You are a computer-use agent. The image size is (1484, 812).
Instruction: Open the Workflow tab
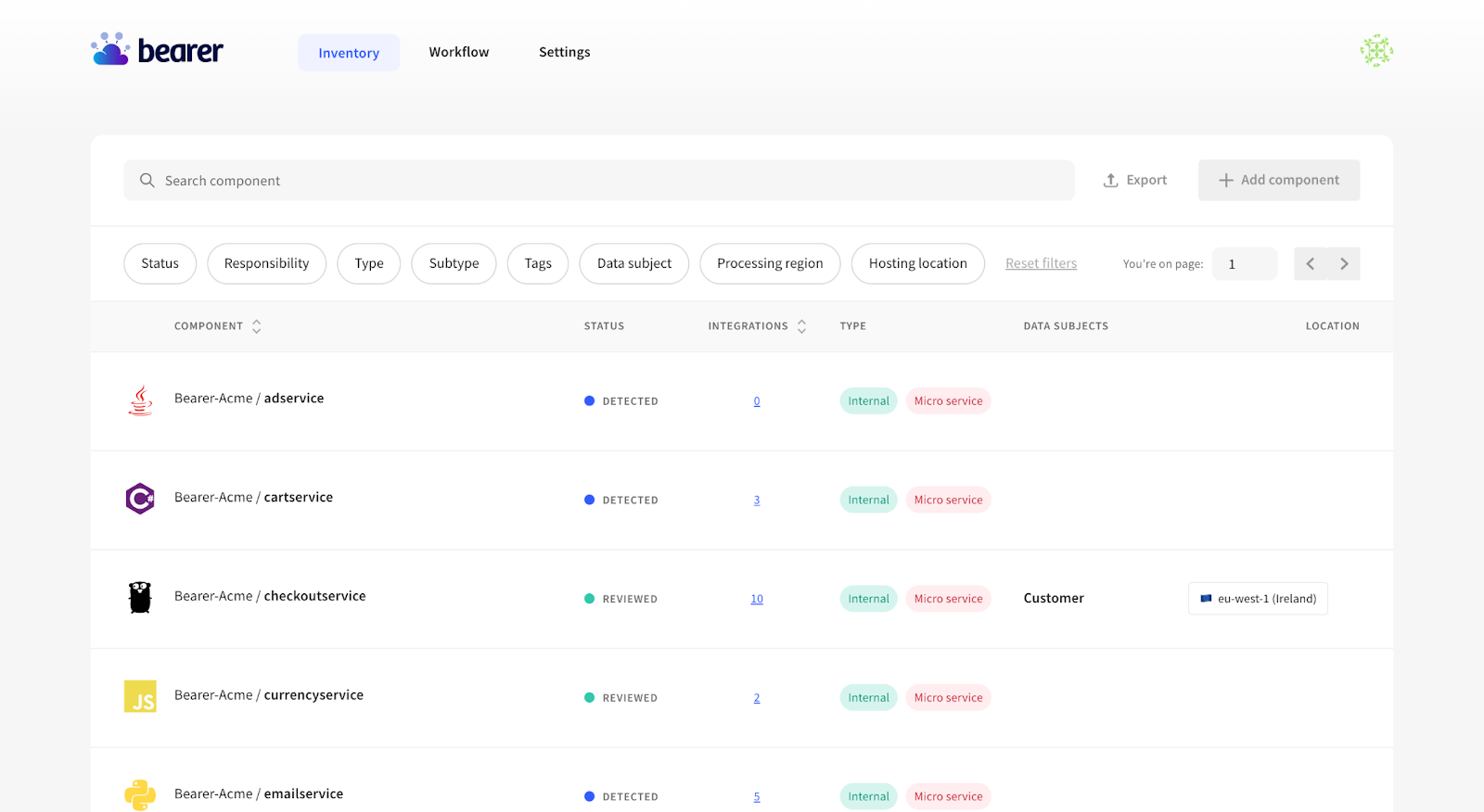tap(459, 52)
